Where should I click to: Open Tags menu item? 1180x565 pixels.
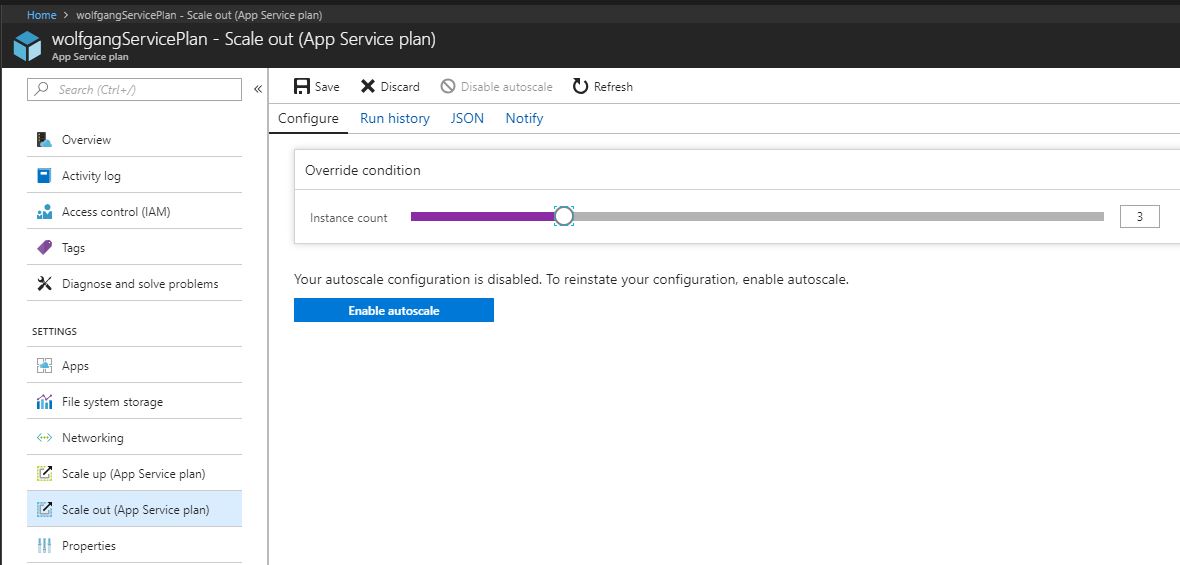tap(134, 248)
